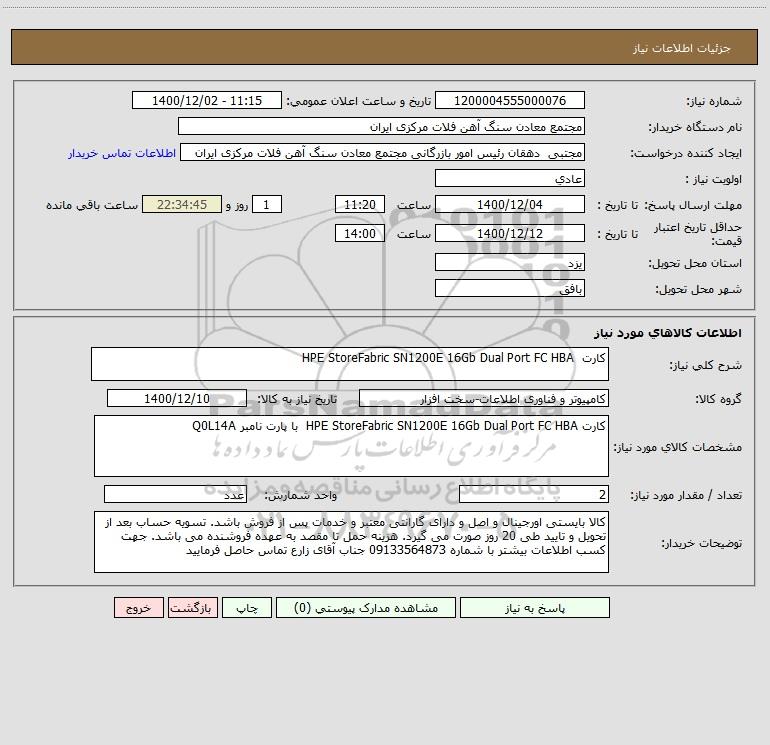Image resolution: width=770 pixels, height=745 pixels.
Task: Click the label تاریخ و ساعت اعلان عمومی
Action: point(359,101)
